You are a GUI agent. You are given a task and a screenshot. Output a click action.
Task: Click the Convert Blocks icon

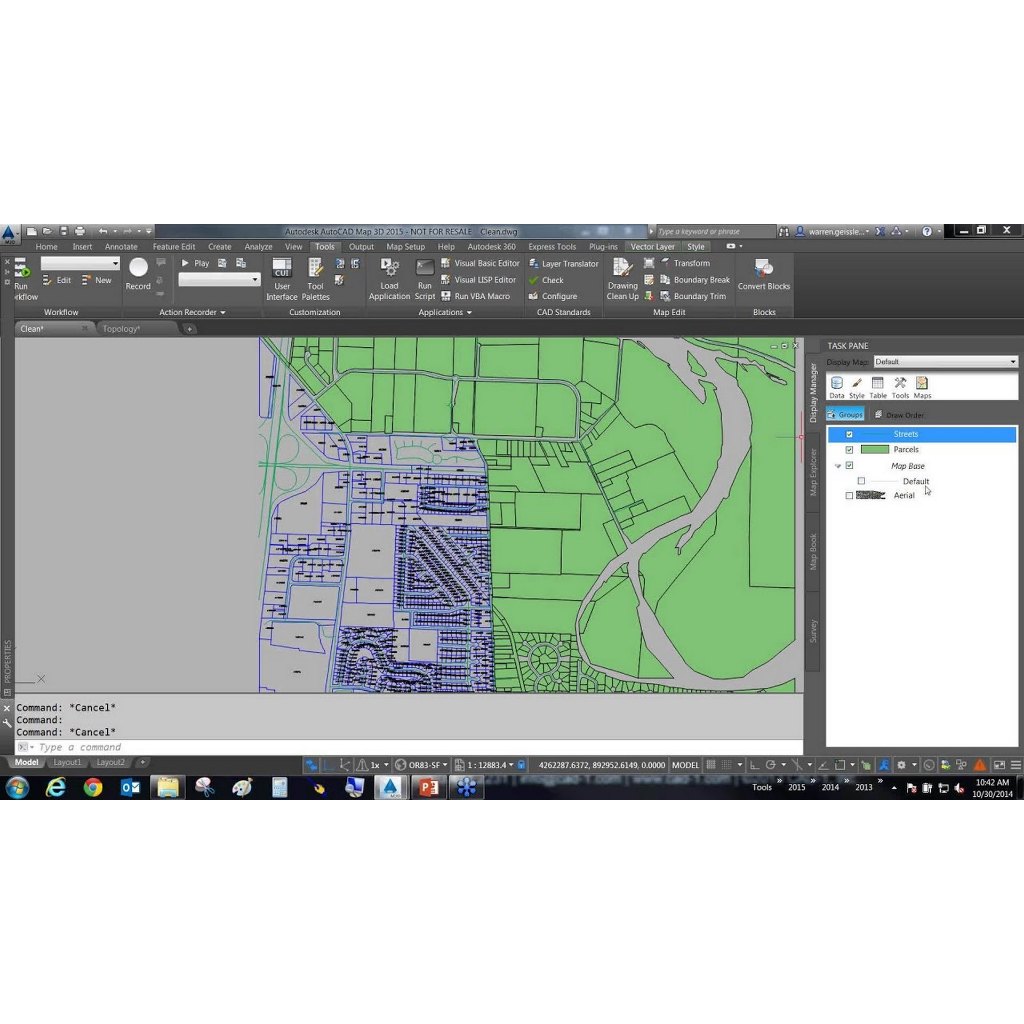764,272
